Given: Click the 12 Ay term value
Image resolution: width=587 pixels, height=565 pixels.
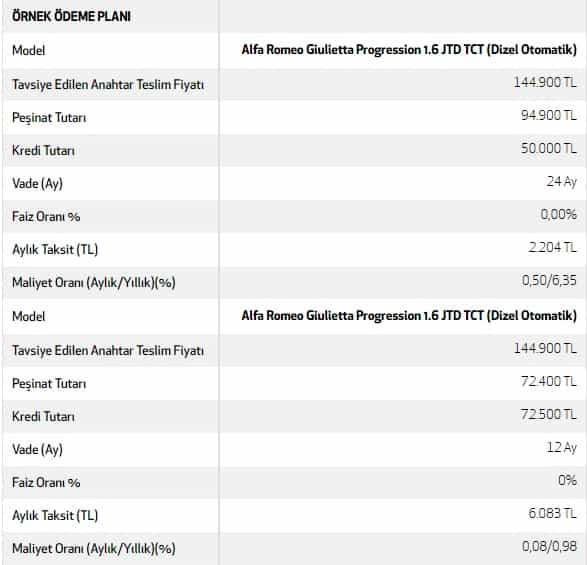Looking at the screenshot, I should (x=562, y=447).
